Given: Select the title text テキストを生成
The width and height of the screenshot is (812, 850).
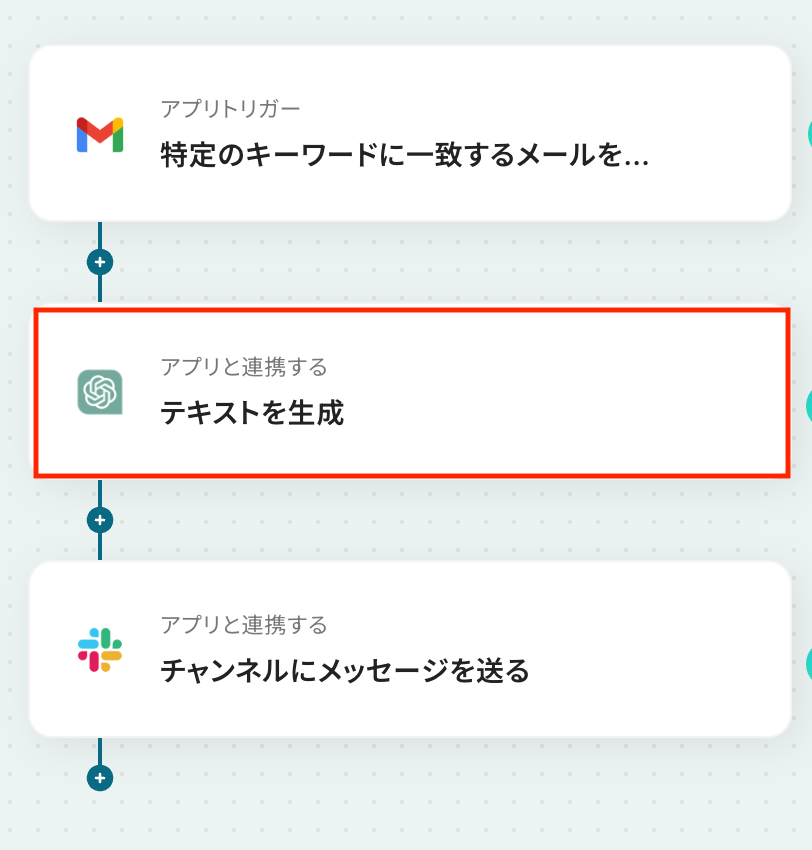Looking at the screenshot, I should [252, 413].
